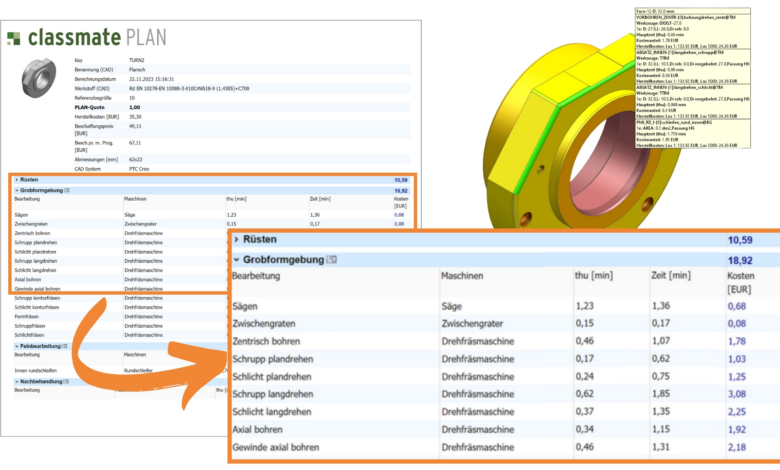Click the Zeit value 1,85 for Schrupp langdrehen
Screen dimensions: 780x470
(x=661, y=394)
